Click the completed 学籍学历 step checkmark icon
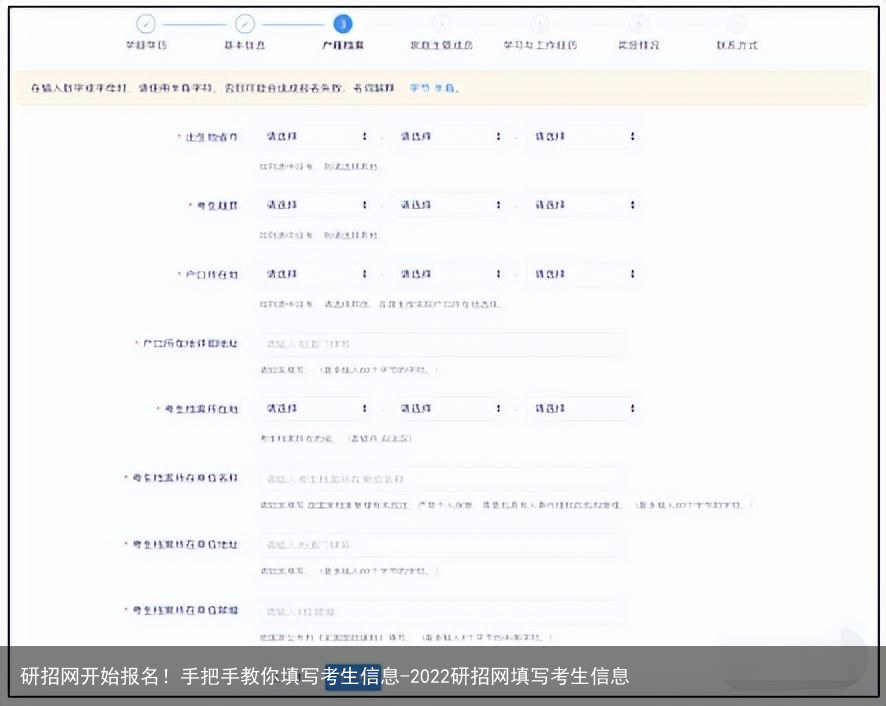Image resolution: width=886 pixels, height=706 pixels. pyautogui.click(x=146, y=23)
